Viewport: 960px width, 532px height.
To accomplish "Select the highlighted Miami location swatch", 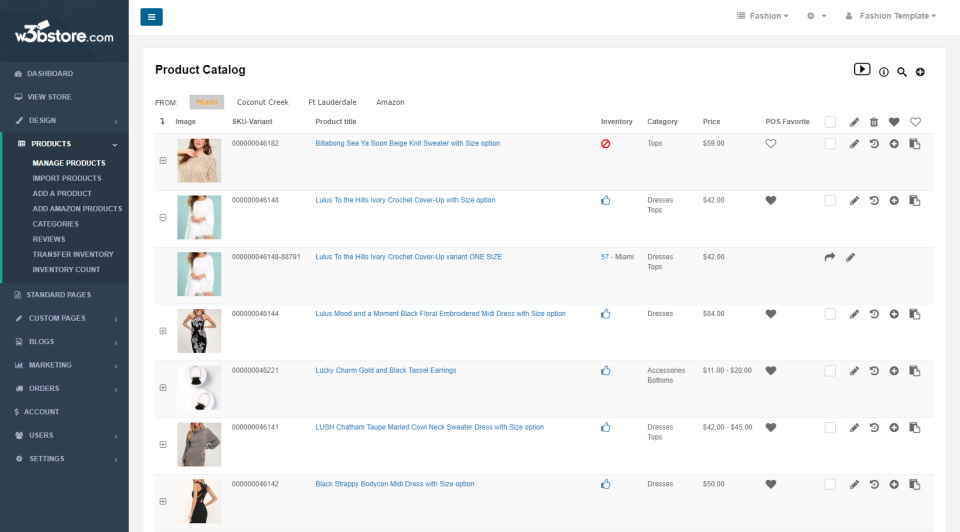I will click(x=207, y=102).
